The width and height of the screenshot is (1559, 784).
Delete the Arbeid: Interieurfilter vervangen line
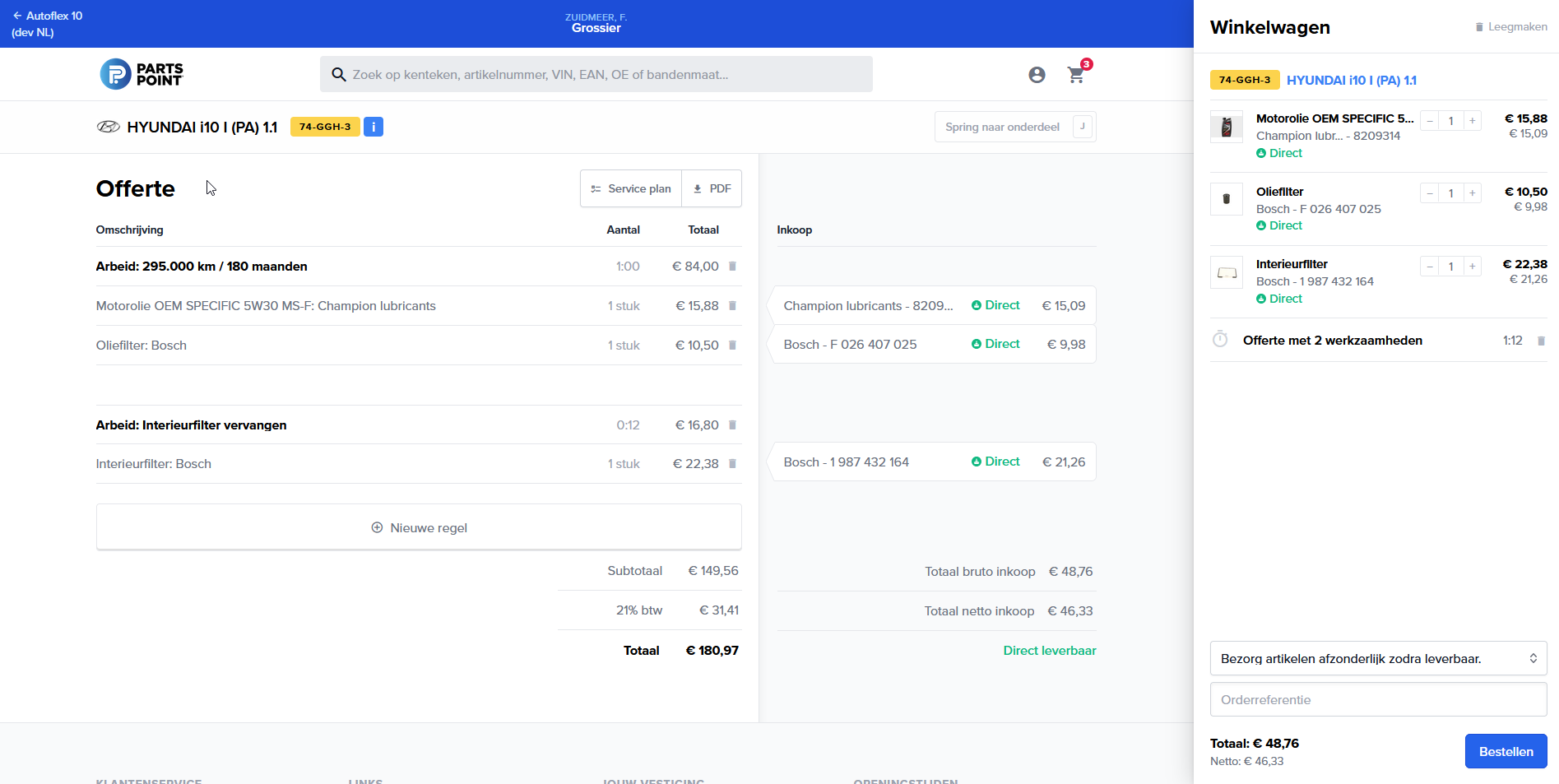point(732,425)
